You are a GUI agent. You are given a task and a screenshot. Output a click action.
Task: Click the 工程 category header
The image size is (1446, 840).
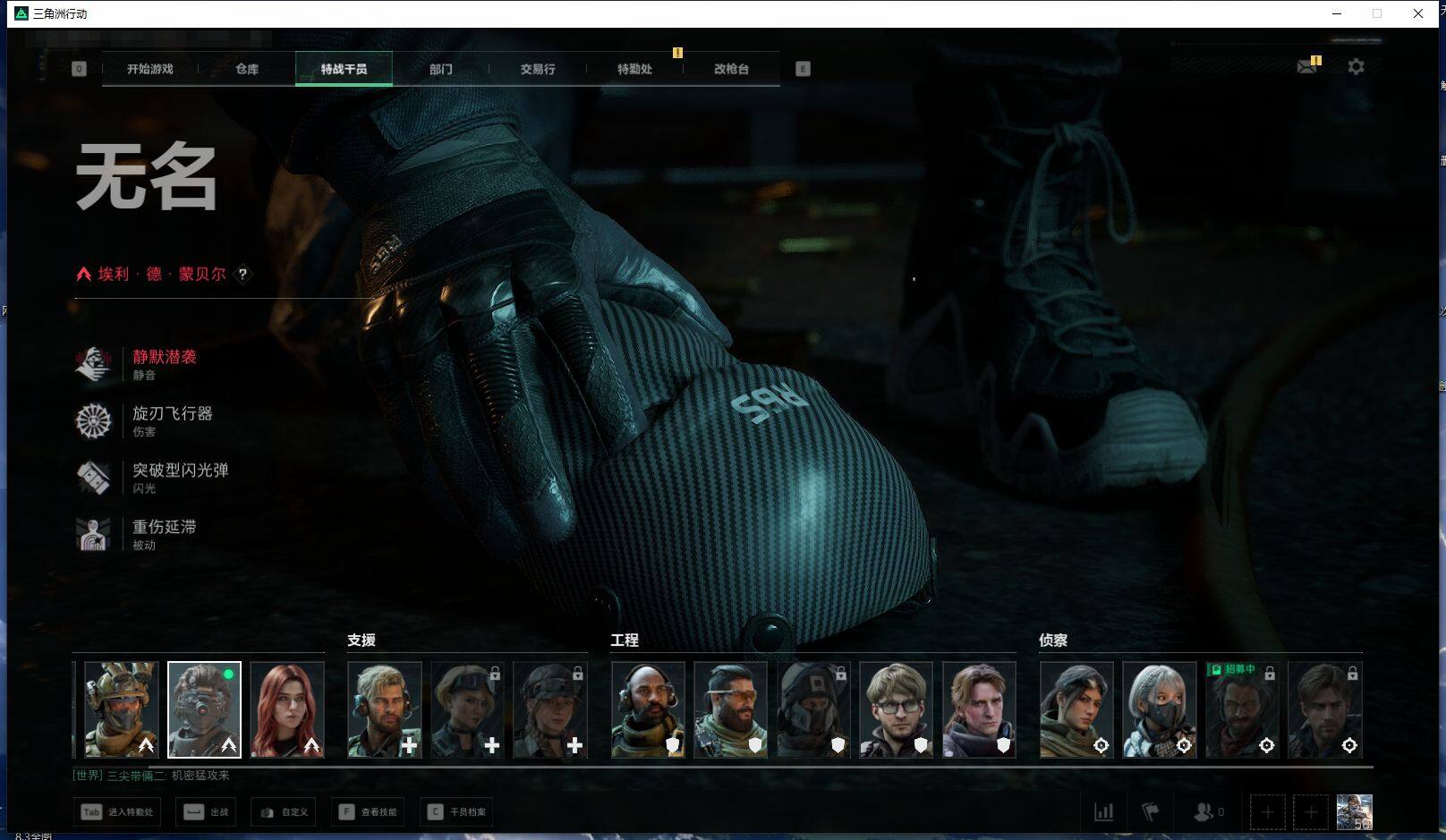[625, 641]
